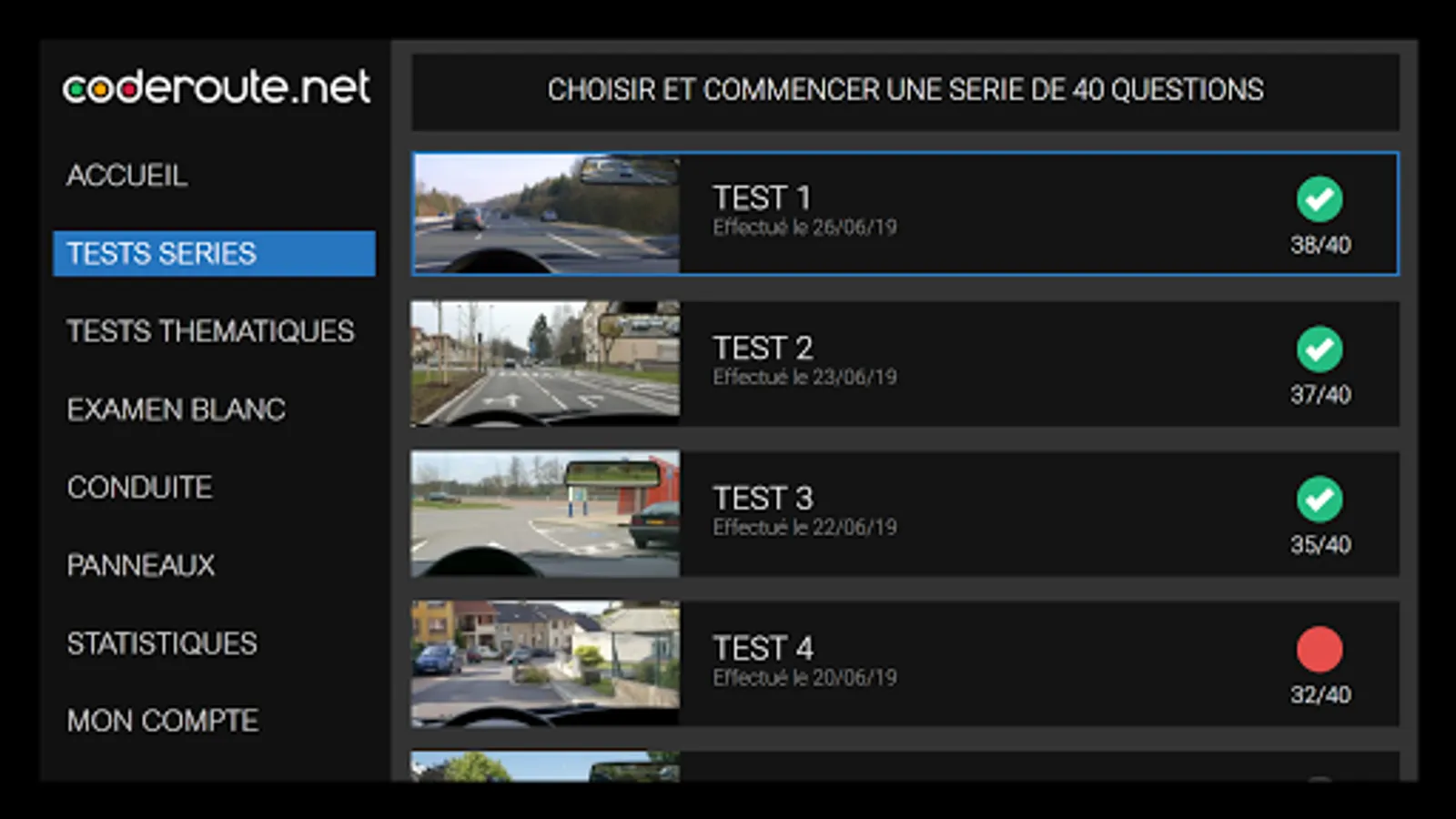The width and height of the screenshot is (1456, 819).
Task: Click the date 'Effectué le 22/06/19'
Action: pos(804,528)
